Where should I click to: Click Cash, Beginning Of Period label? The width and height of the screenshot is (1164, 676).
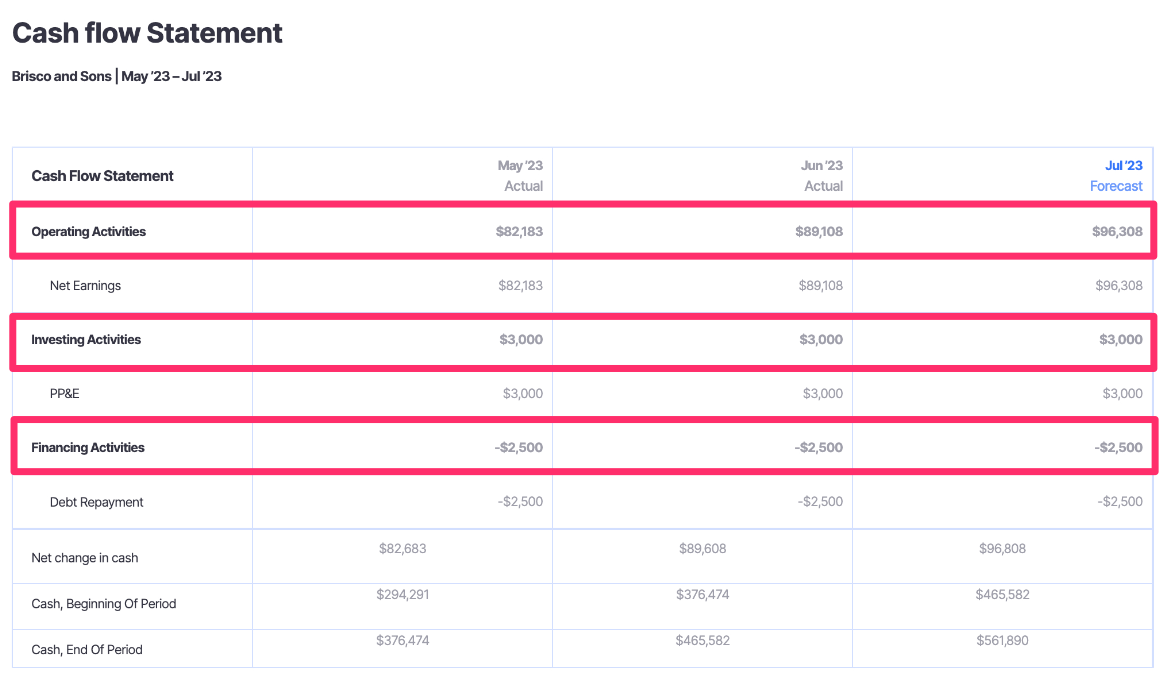tap(104, 604)
